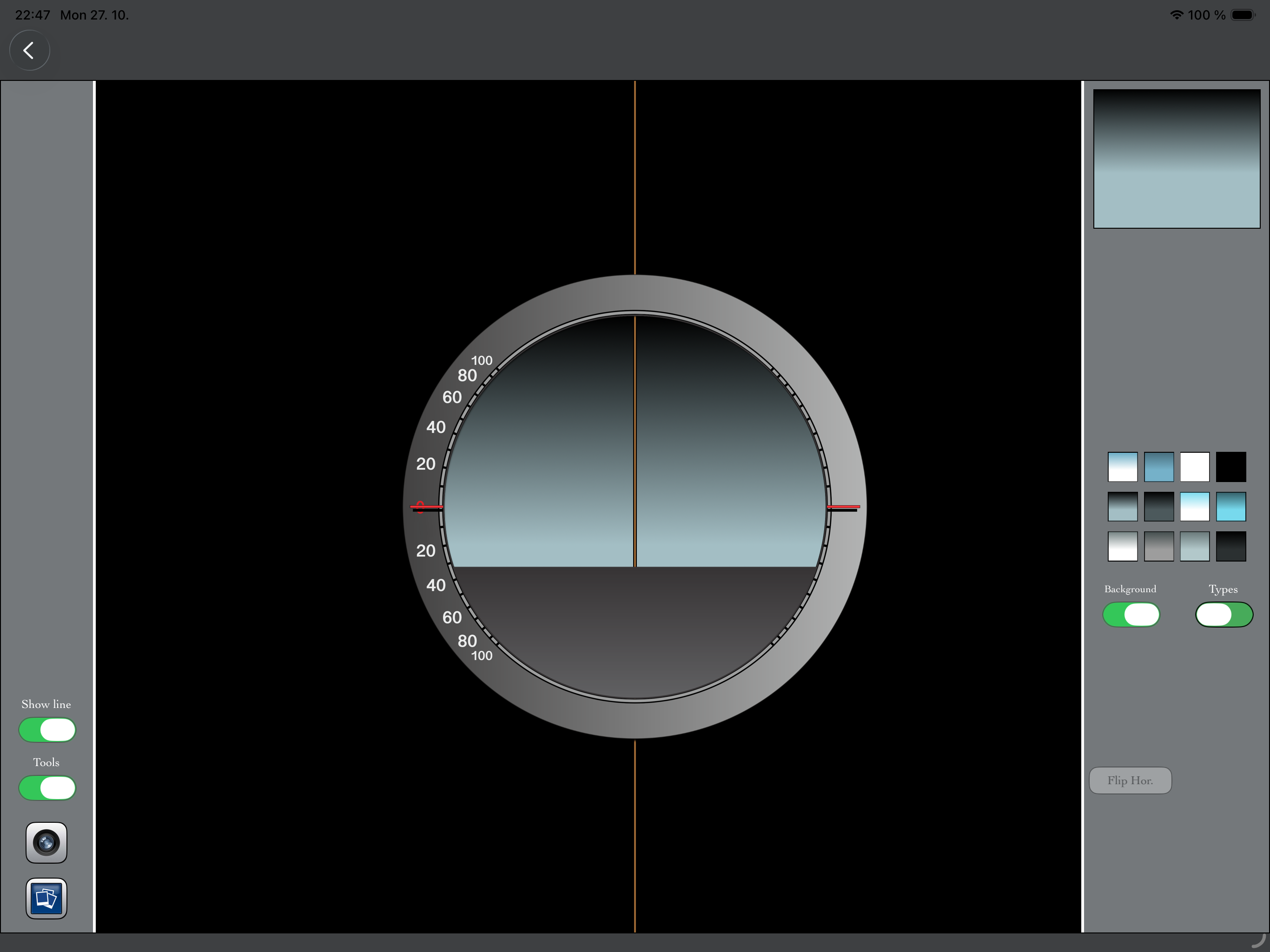Select the plain white swatch
The height and width of the screenshot is (952, 1270).
[1195, 467]
